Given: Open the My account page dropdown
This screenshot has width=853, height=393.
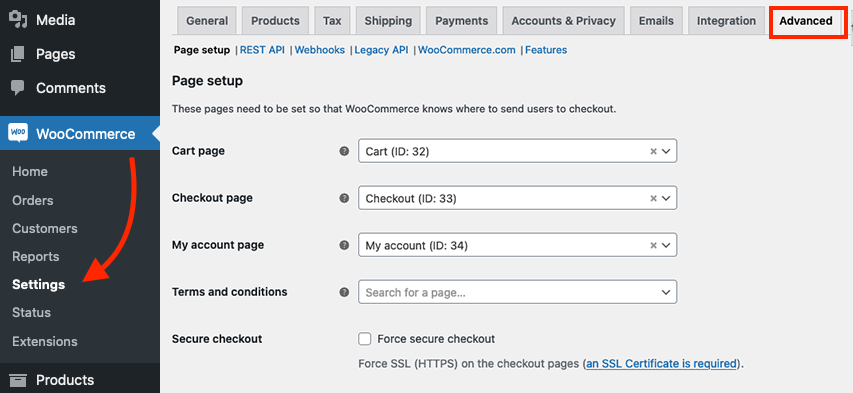Looking at the screenshot, I should click(517, 245).
